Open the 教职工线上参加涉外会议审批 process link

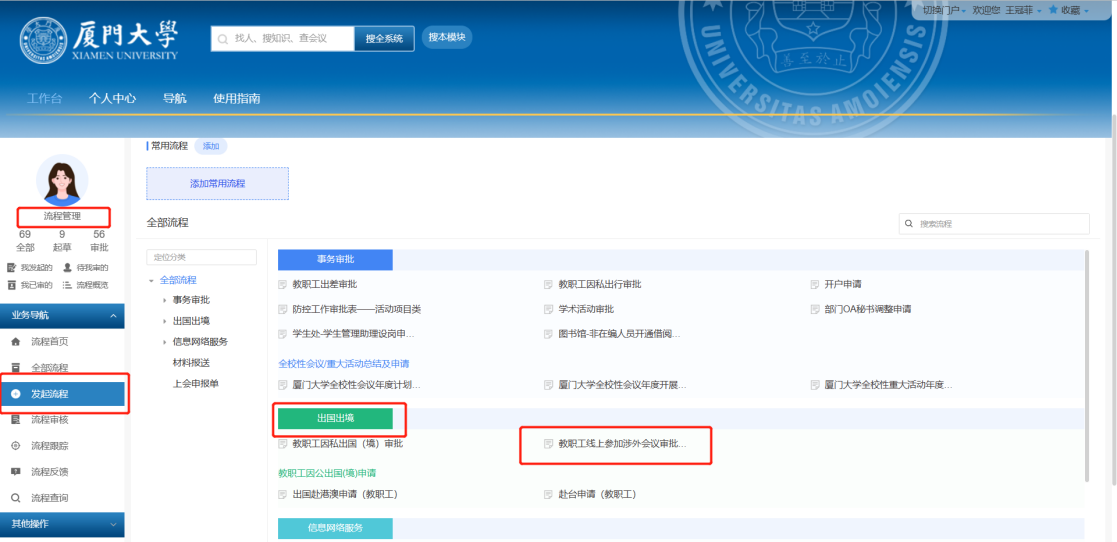621,443
